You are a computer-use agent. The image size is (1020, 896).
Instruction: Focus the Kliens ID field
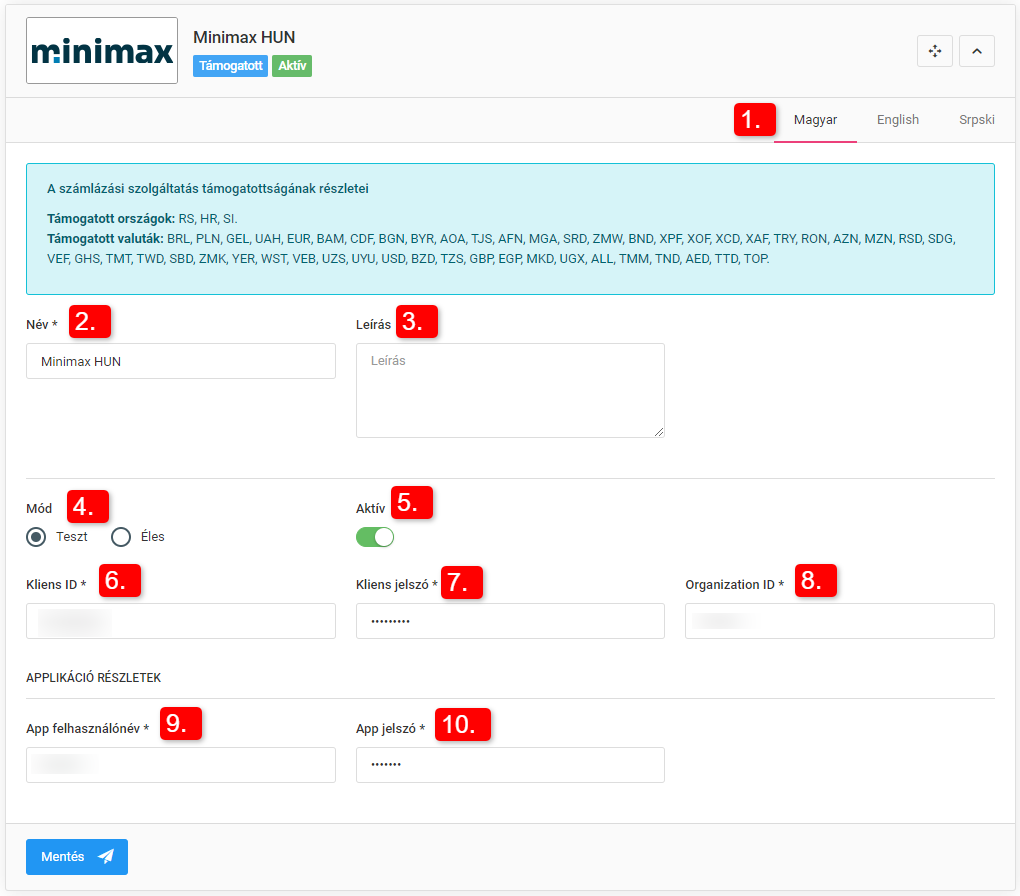pos(180,621)
